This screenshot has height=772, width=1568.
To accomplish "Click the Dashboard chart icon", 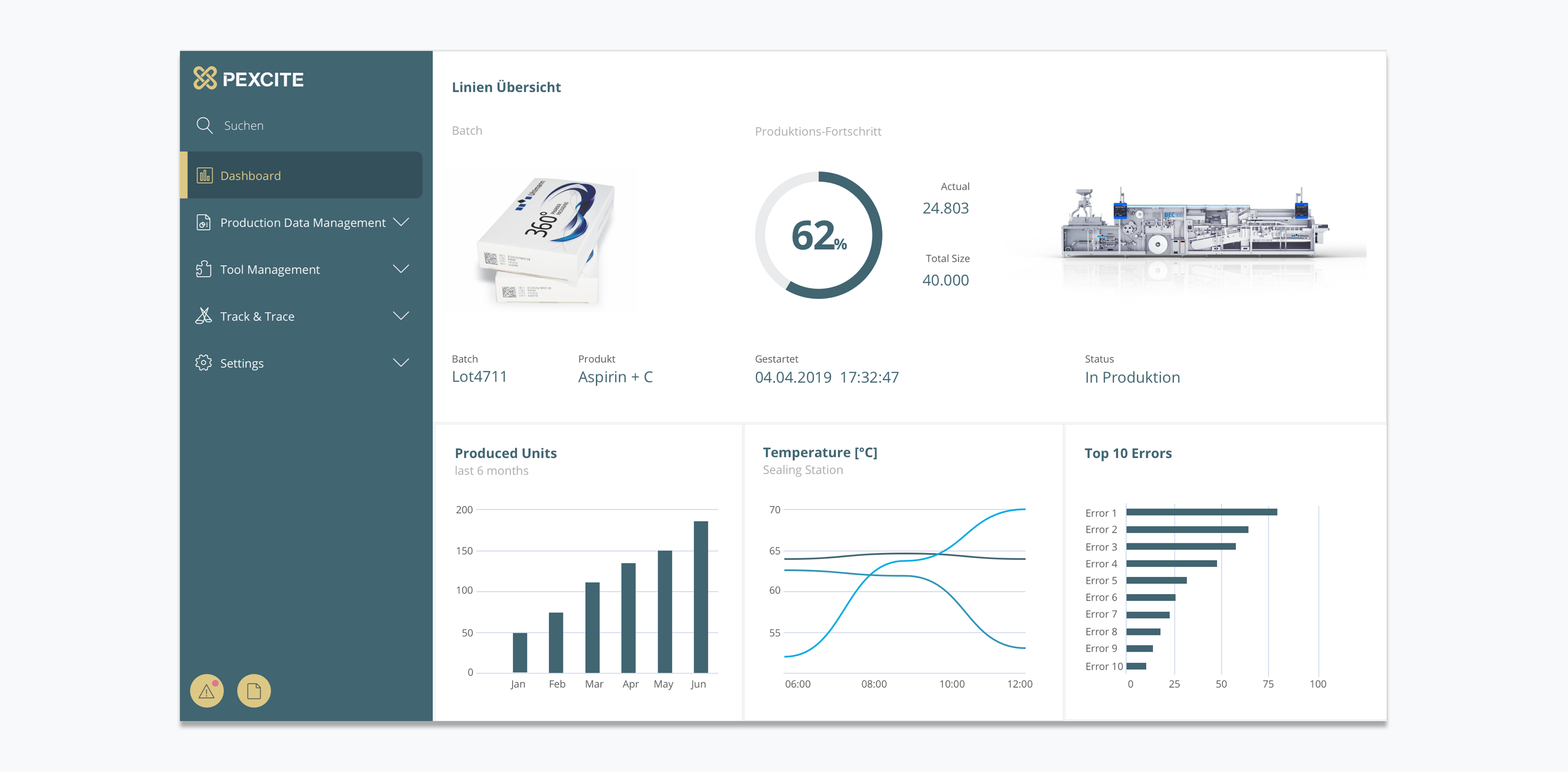I will click(x=204, y=176).
